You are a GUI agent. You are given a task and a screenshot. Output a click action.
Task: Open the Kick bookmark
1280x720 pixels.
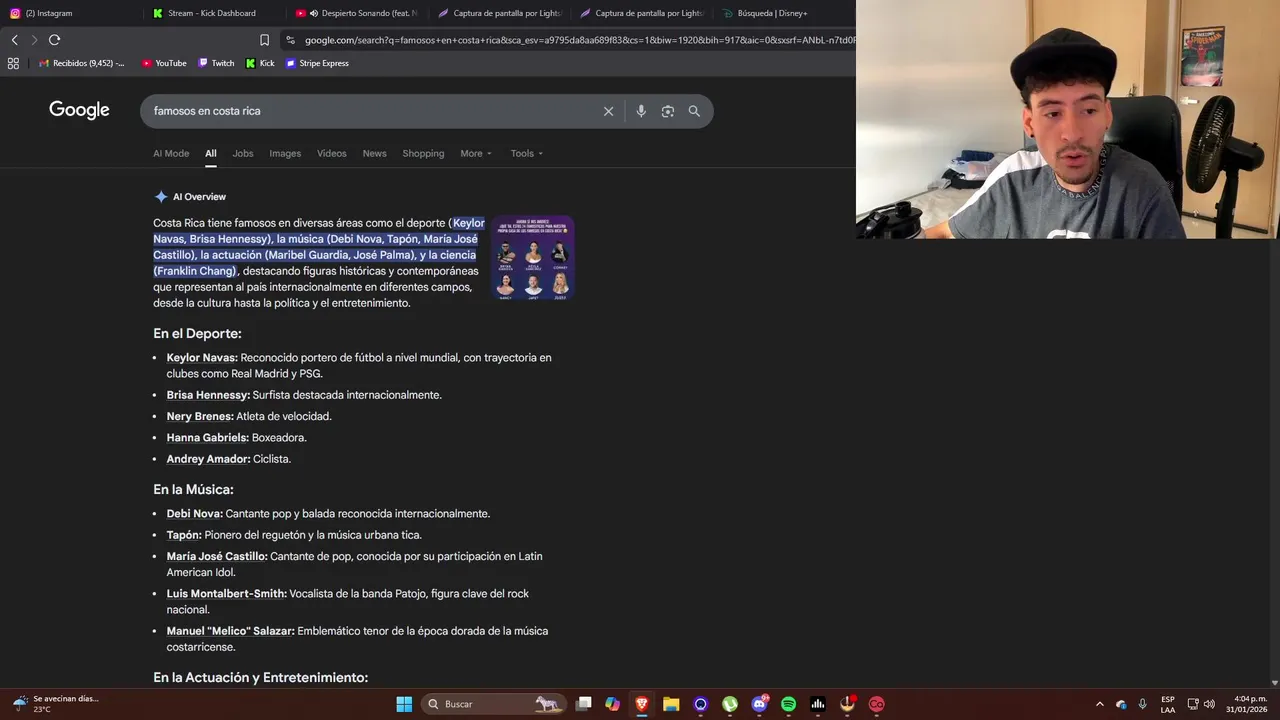[x=260, y=63]
